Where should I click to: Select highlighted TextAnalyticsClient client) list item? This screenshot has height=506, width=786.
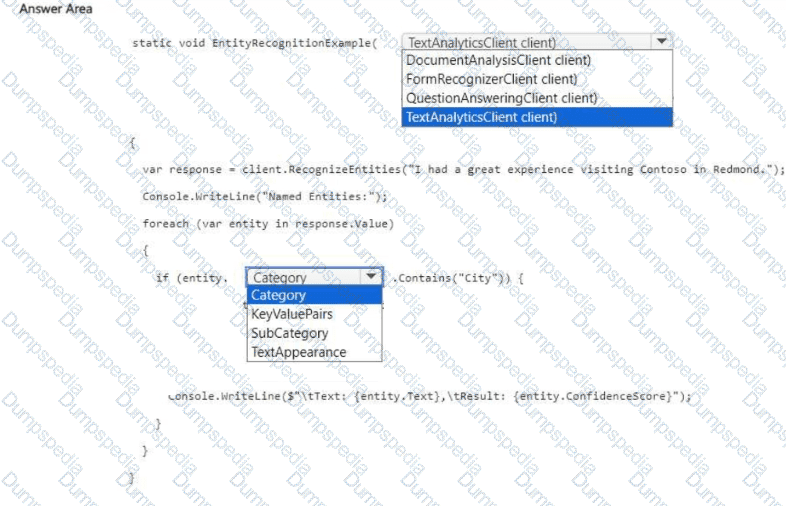tap(481, 117)
